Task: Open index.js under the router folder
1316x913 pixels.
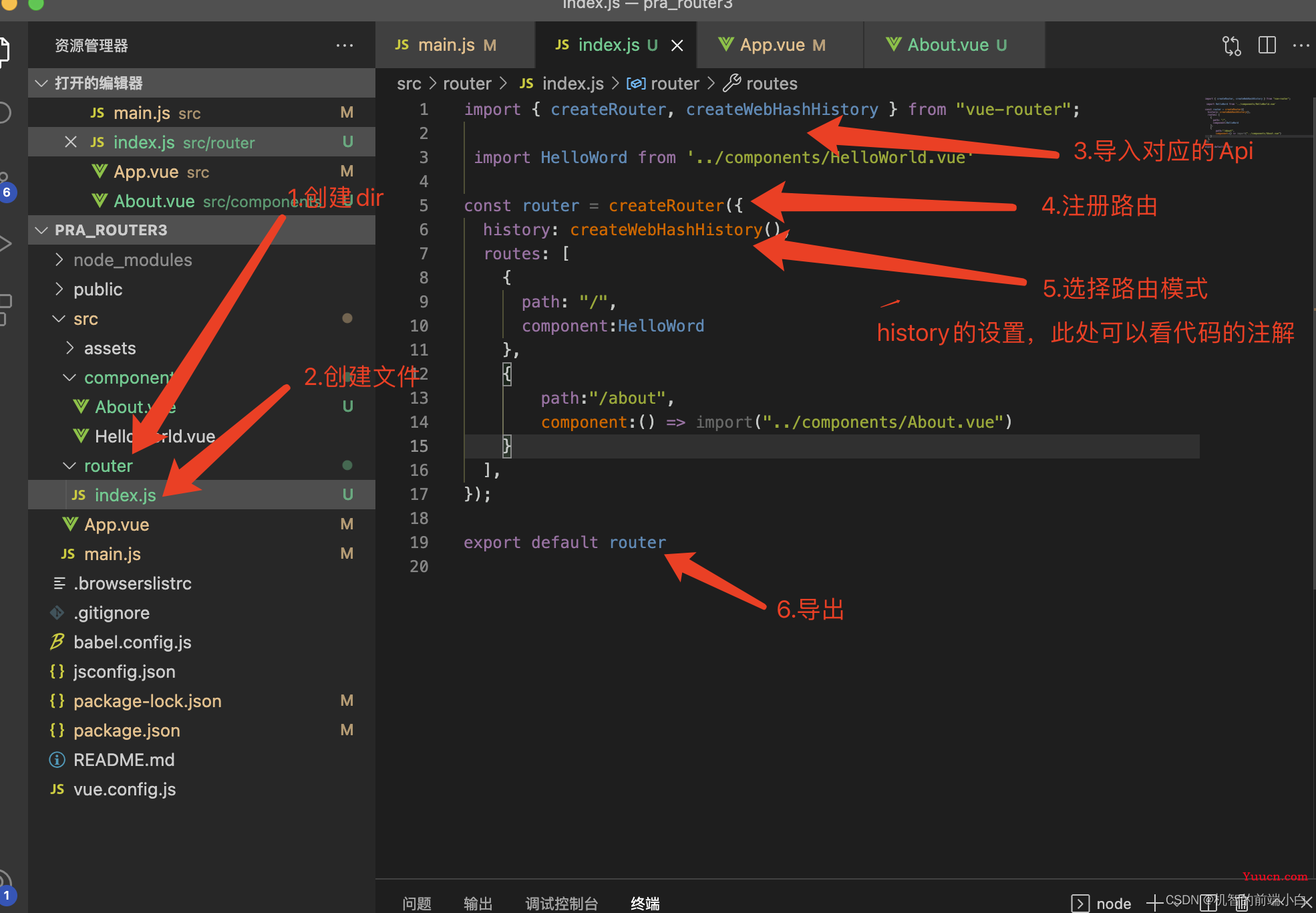Action: pos(202,495)
